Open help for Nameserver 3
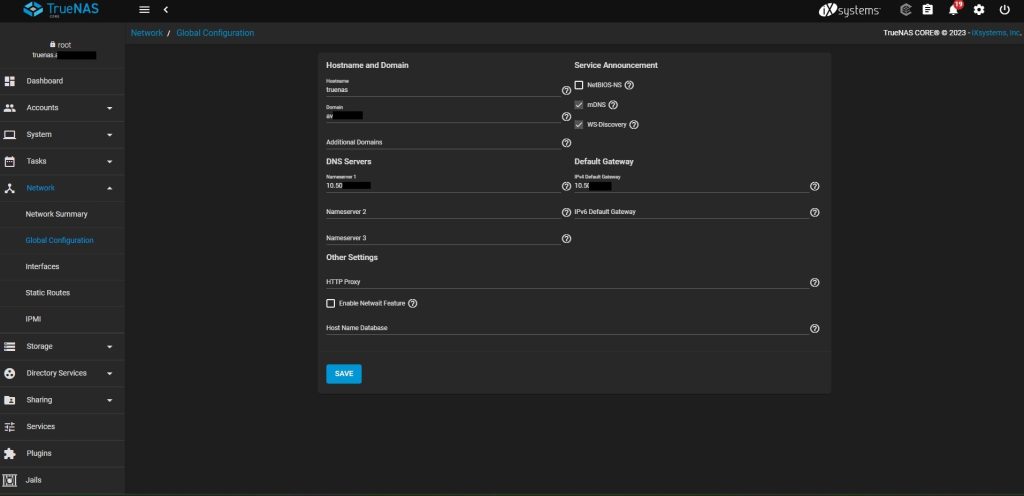Screen dimensions: 1024x496 pos(566,239)
